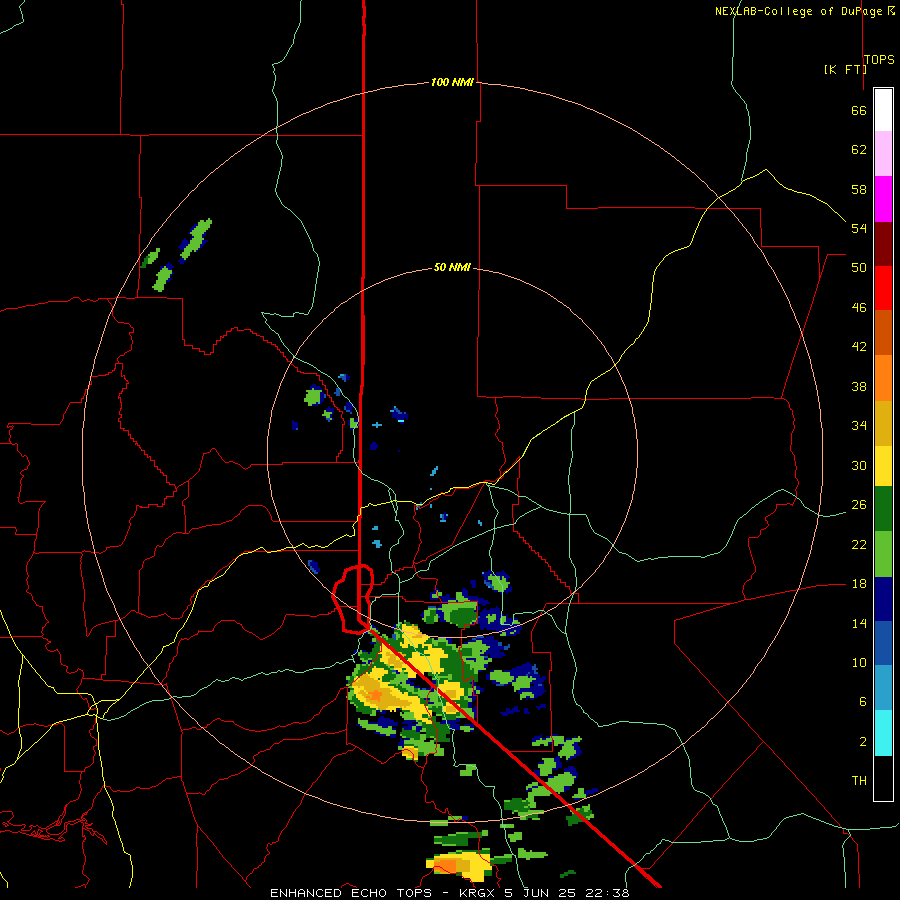This screenshot has width=900, height=900.
Task: Click the bright red 46-50 kft swatch
Action: pyautogui.click(x=883, y=288)
